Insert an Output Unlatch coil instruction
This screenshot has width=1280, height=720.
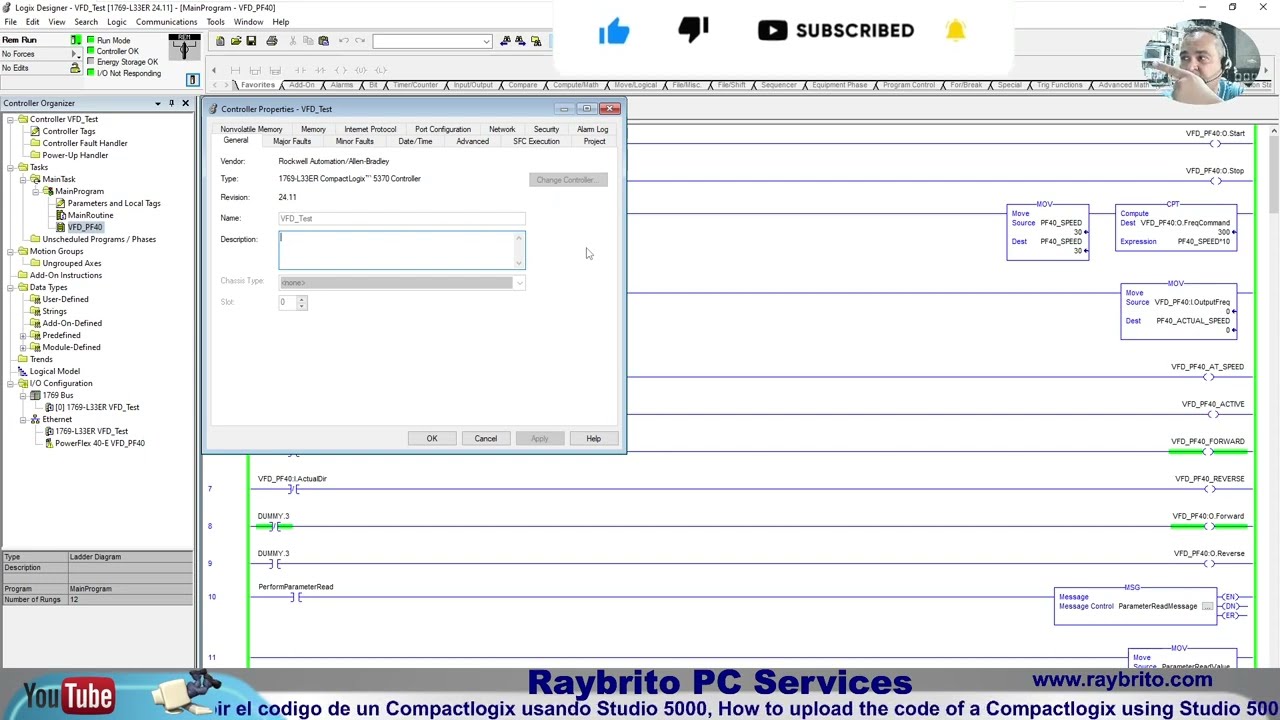[360, 70]
